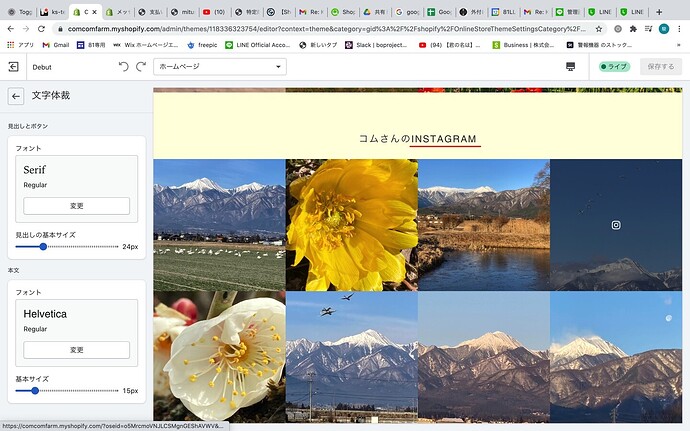The height and width of the screenshot is (431, 690).
Task: Open the 警報機器のストック bookmark
Action: pos(599,45)
